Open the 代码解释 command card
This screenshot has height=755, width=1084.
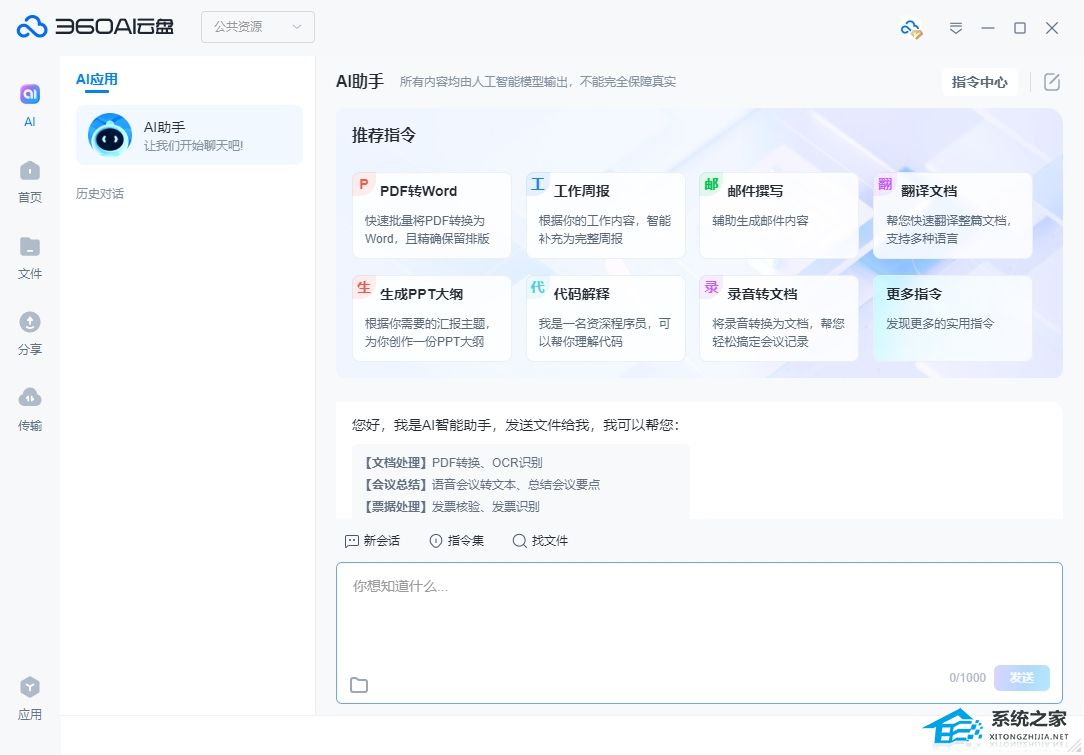pos(606,319)
